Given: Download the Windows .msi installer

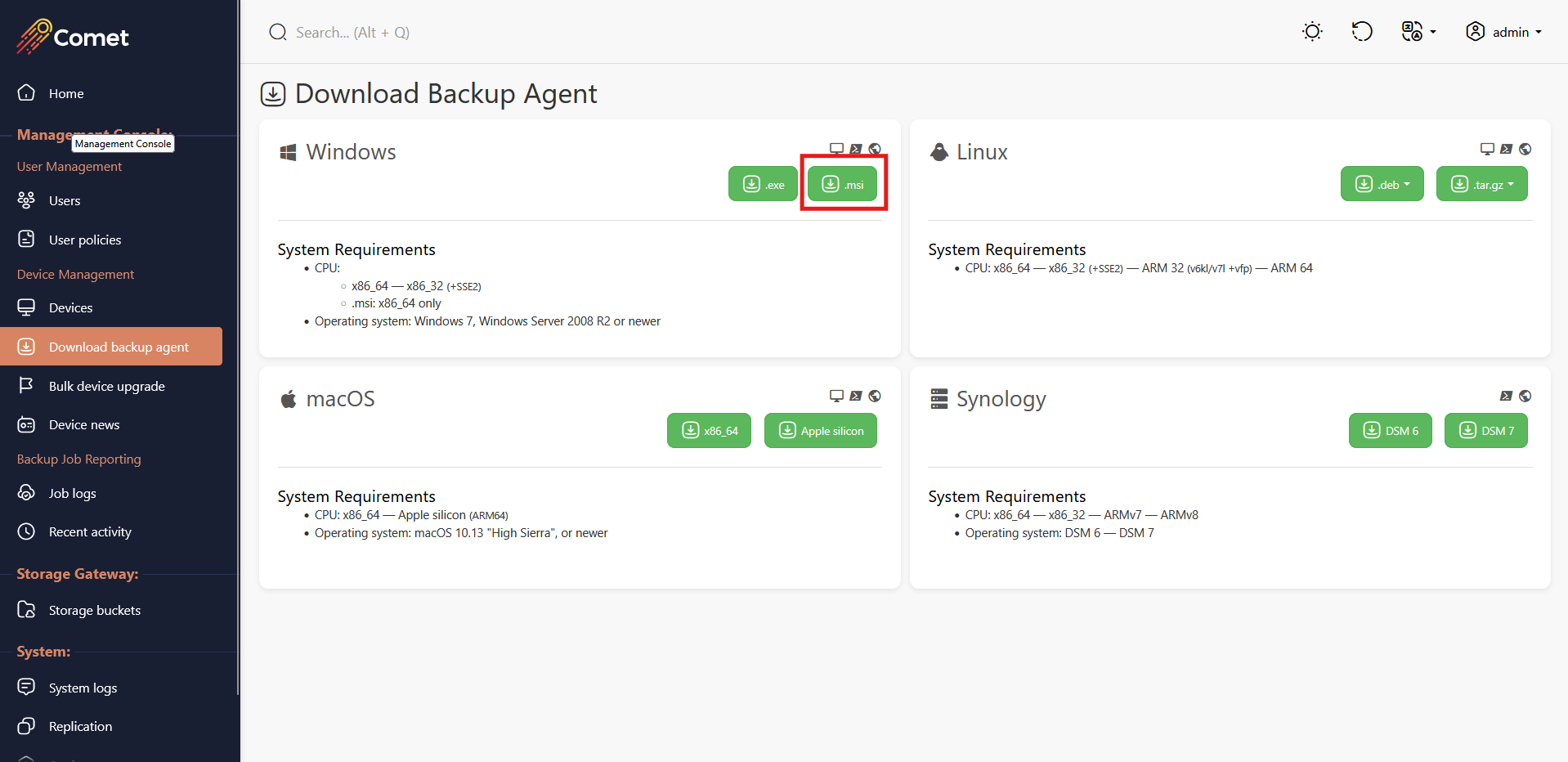Looking at the screenshot, I should pos(842,184).
